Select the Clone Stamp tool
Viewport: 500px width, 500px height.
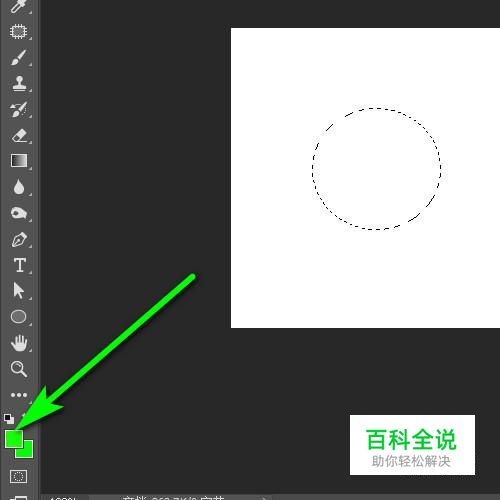tap(19, 83)
